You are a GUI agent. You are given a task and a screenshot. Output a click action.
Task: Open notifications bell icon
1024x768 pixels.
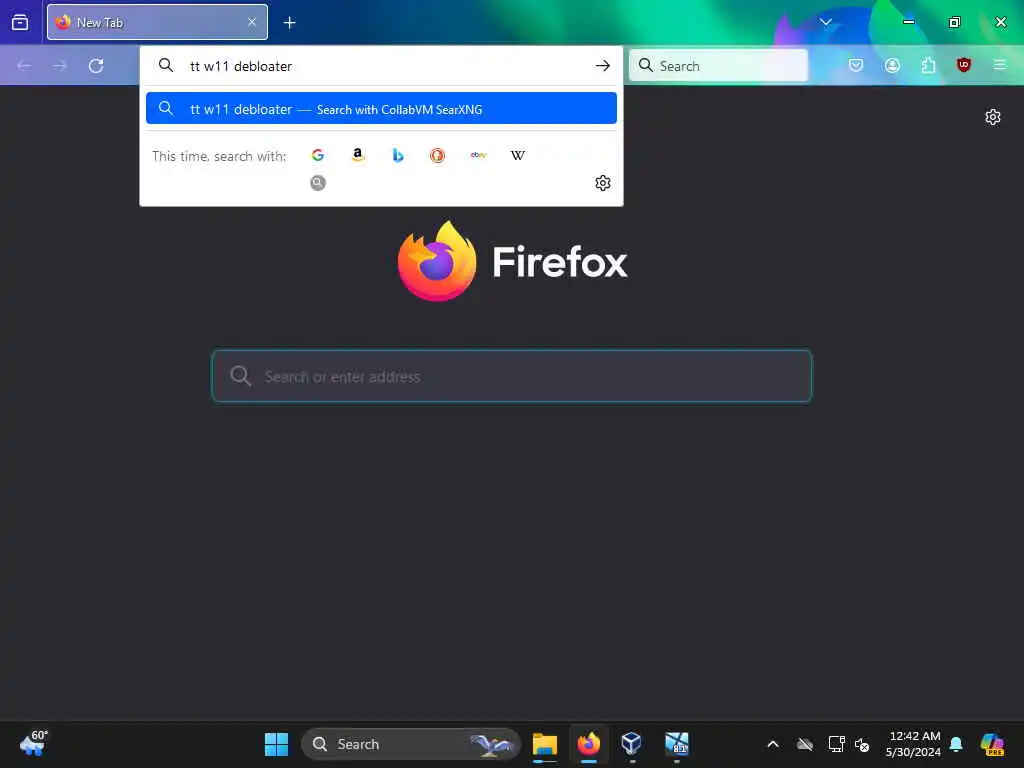956,744
